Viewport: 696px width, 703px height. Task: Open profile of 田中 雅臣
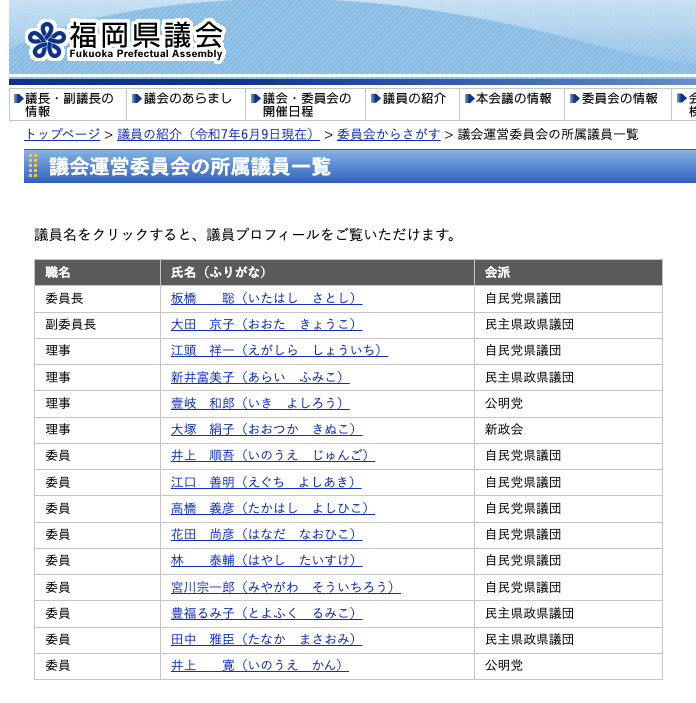[266, 639]
